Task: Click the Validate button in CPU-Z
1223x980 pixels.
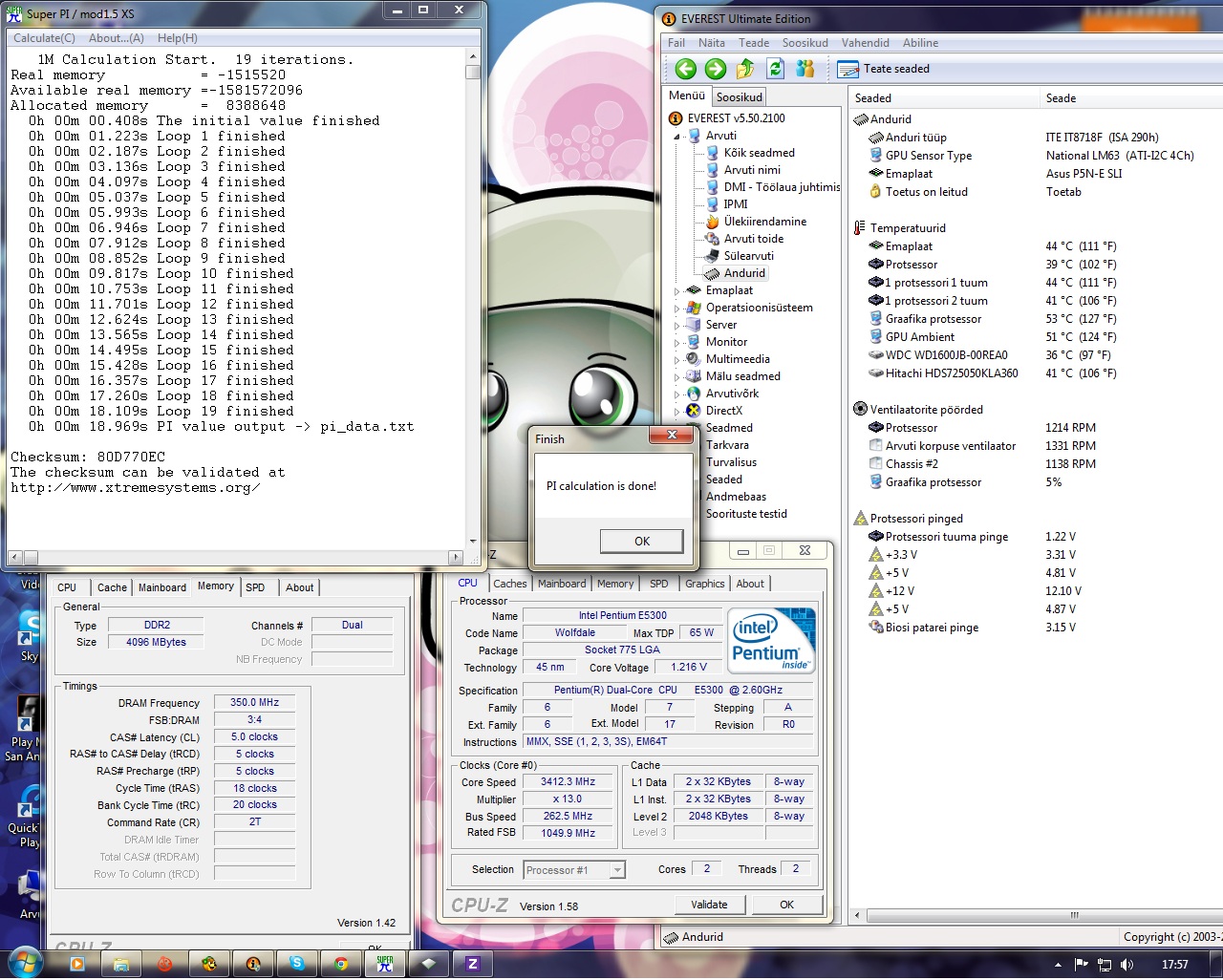Action: tap(709, 905)
